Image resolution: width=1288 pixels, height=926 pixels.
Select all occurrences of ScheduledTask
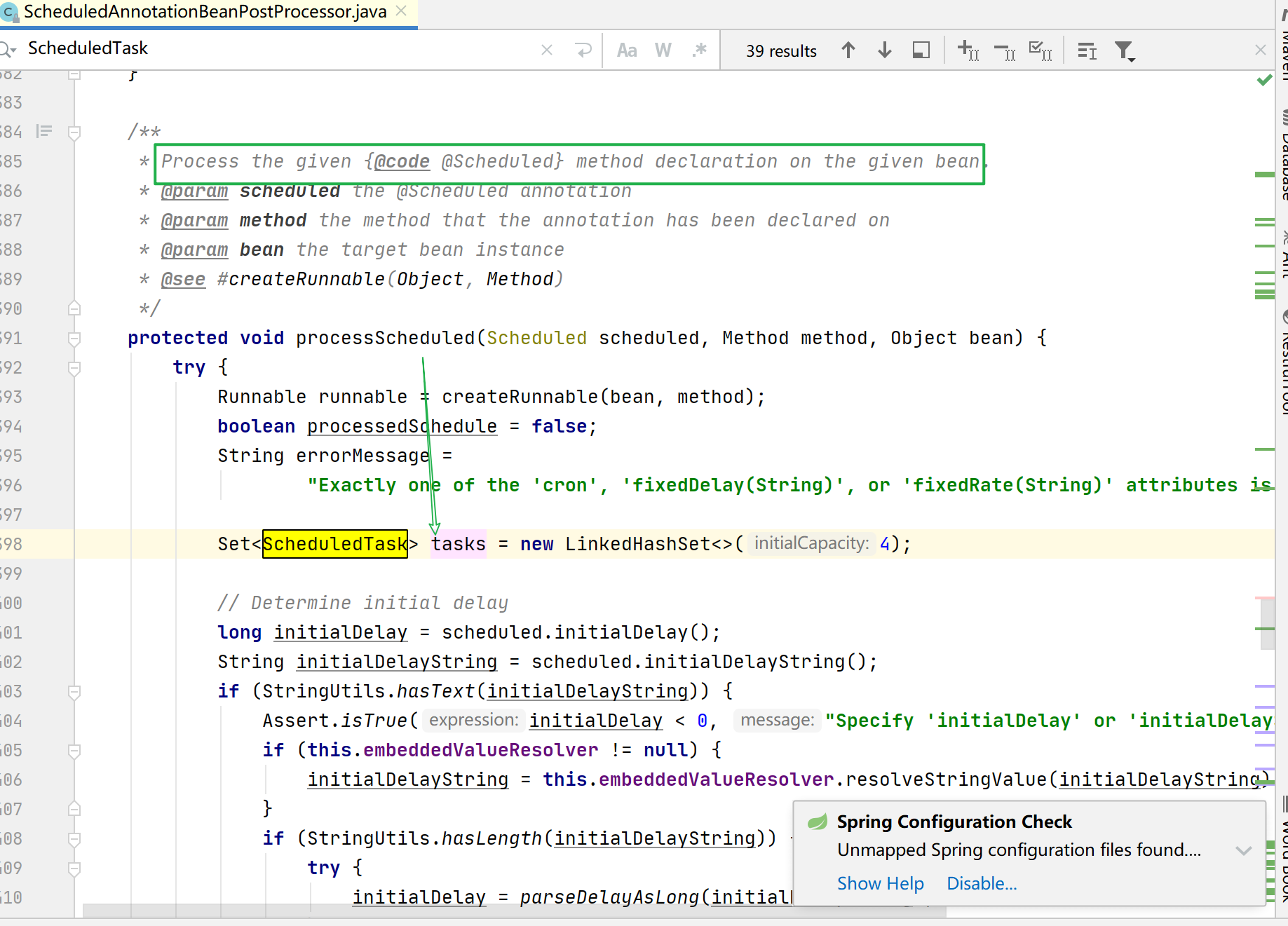[x=1040, y=50]
